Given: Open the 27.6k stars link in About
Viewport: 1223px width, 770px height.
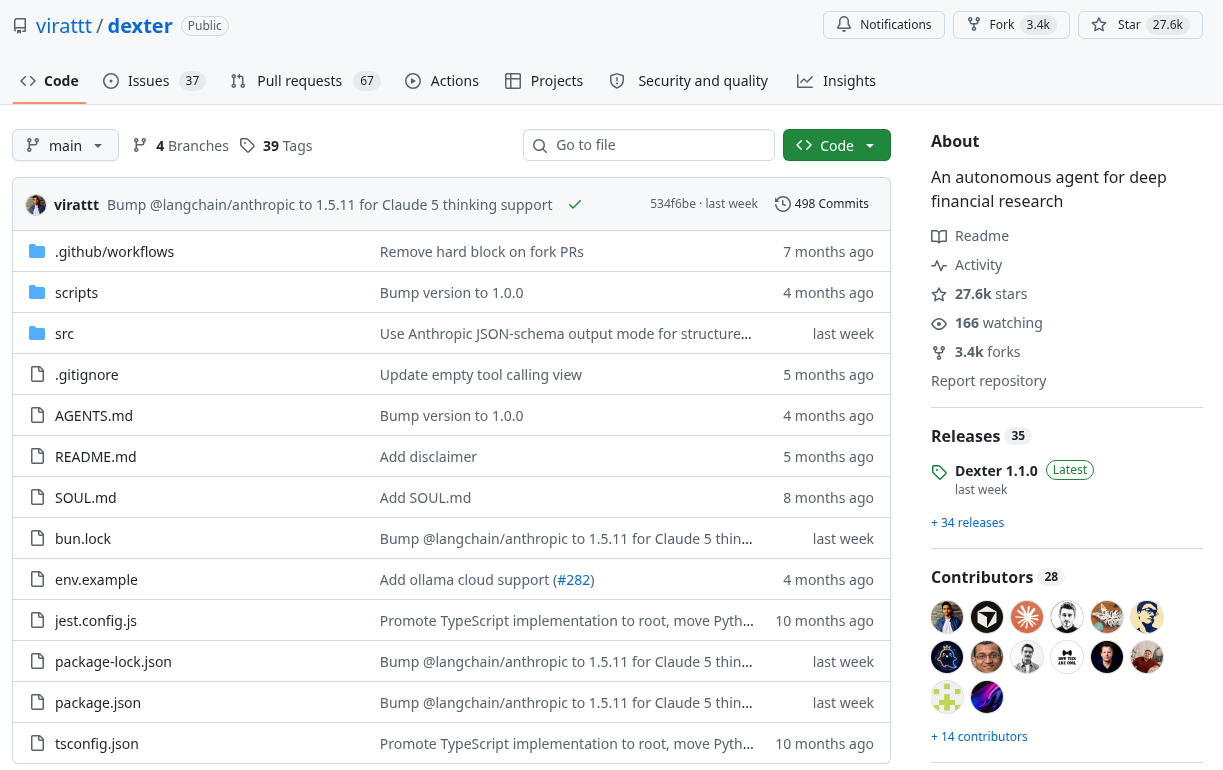Looking at the screenshot, I should 991,294.
